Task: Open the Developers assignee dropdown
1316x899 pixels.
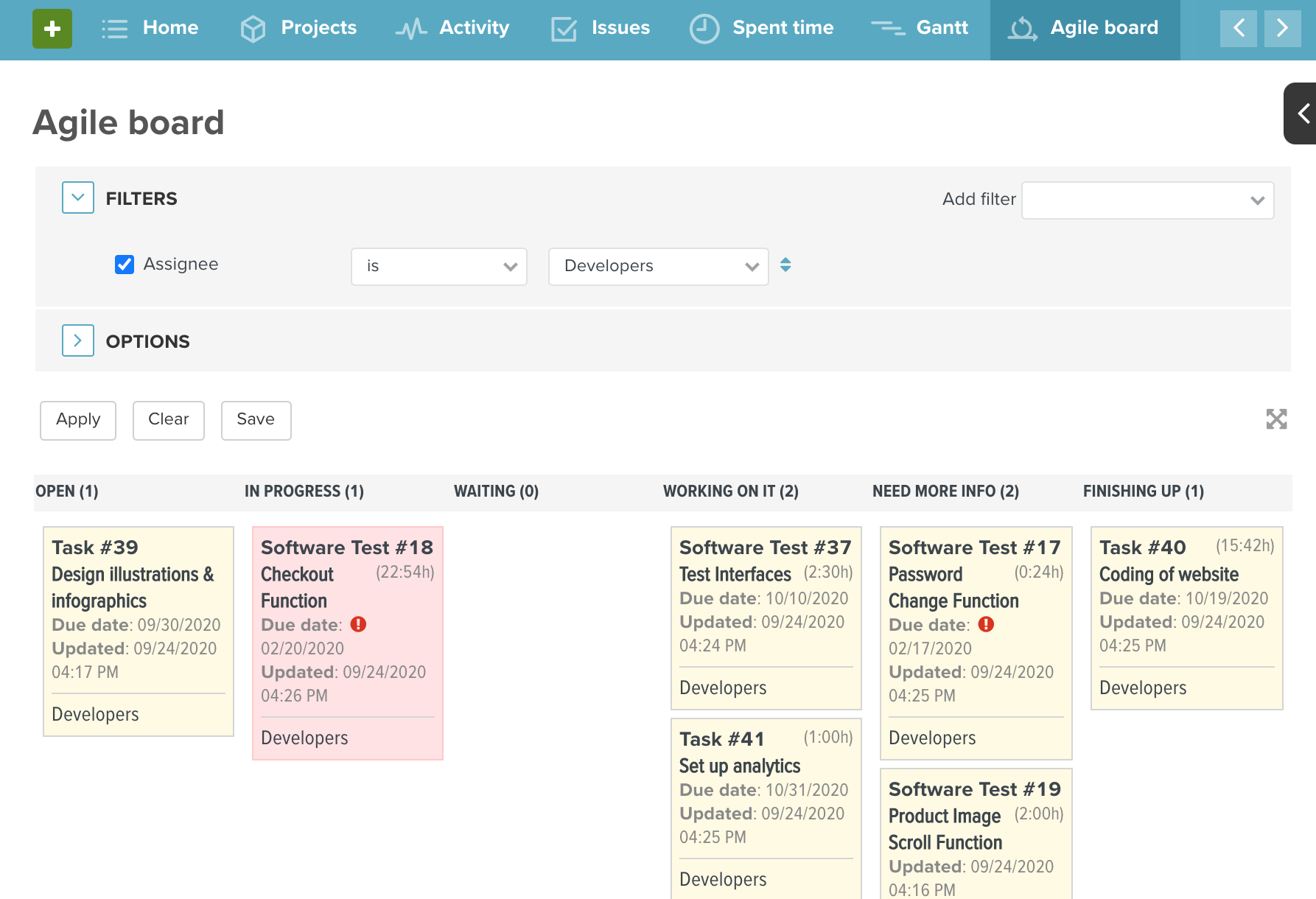Action: (659, 267)
